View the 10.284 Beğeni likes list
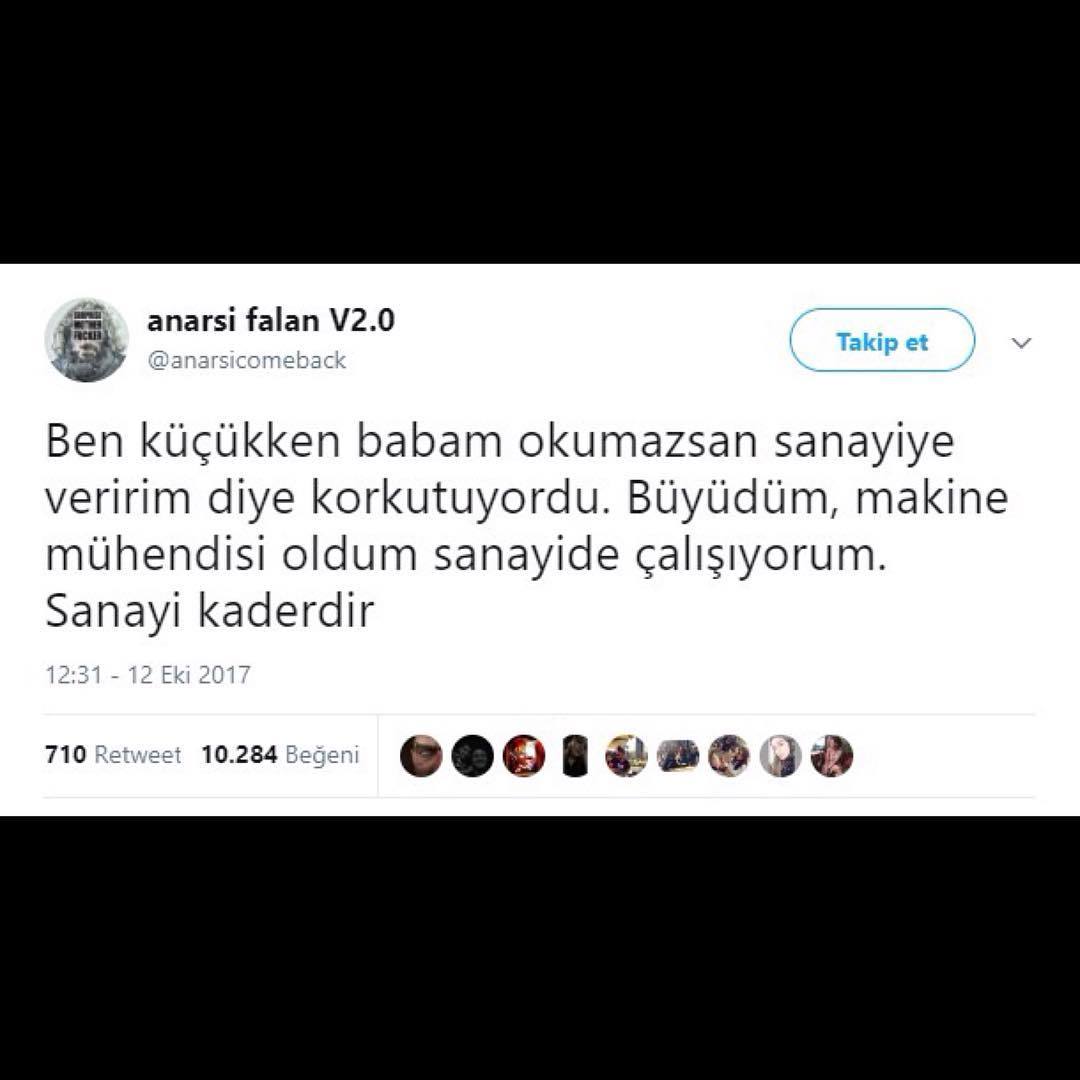Viewport: 1080px width, 1080px height. tap(280, 755)
